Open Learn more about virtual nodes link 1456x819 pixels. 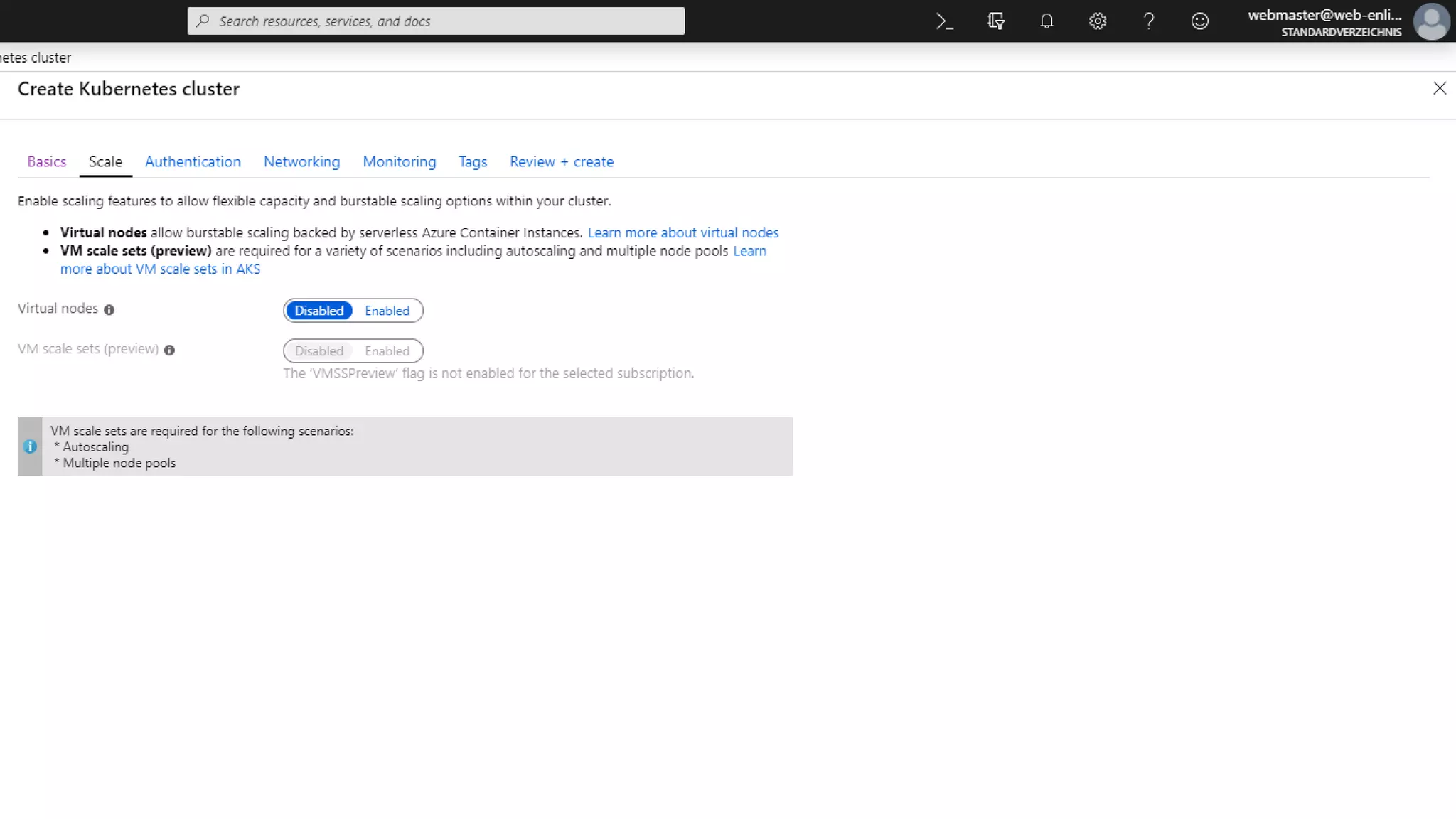pyautogui.click(x=682, y=233)
